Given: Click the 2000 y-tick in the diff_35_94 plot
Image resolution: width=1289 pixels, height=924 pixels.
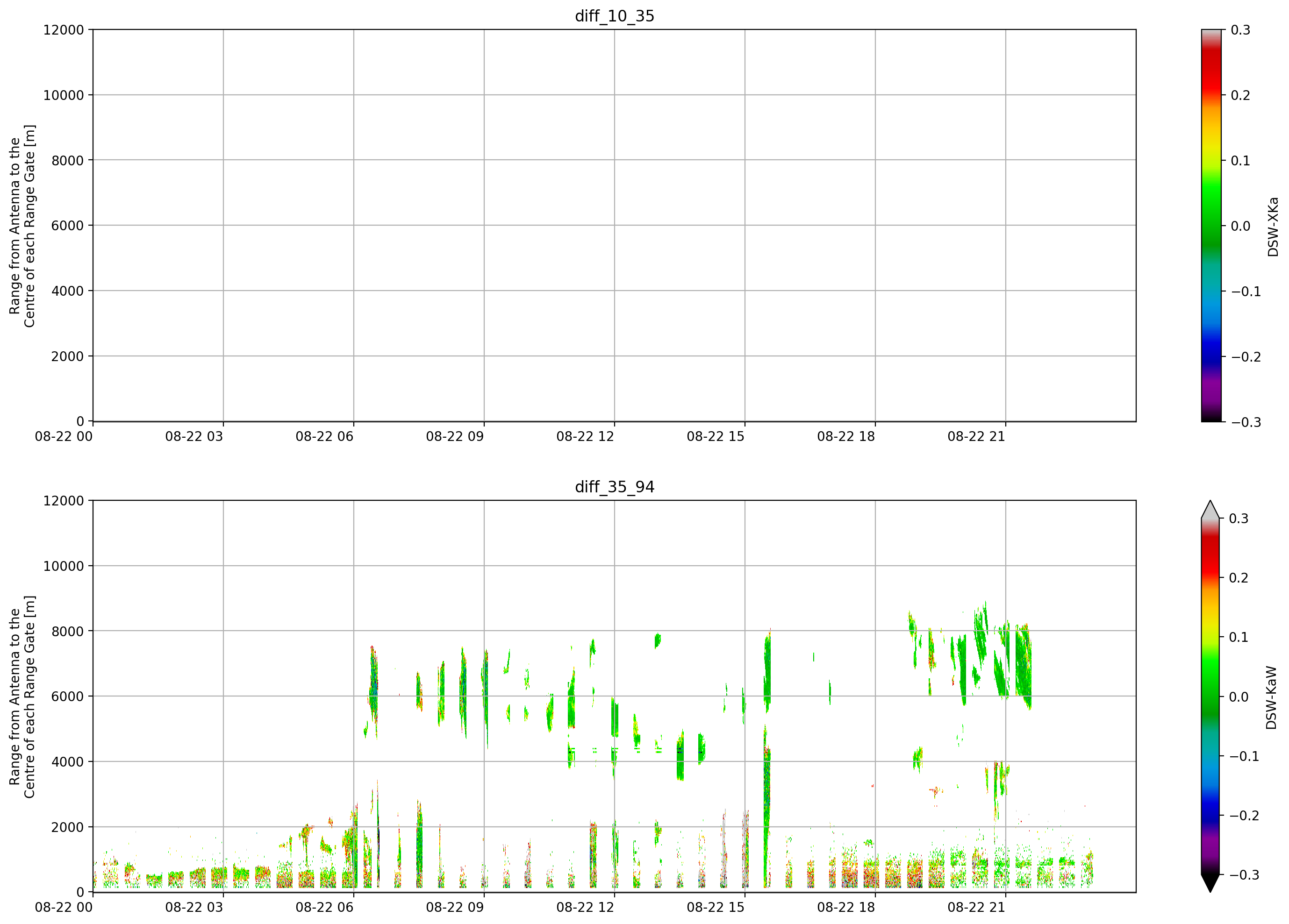Looking at the screenshot, I should 68,827.
